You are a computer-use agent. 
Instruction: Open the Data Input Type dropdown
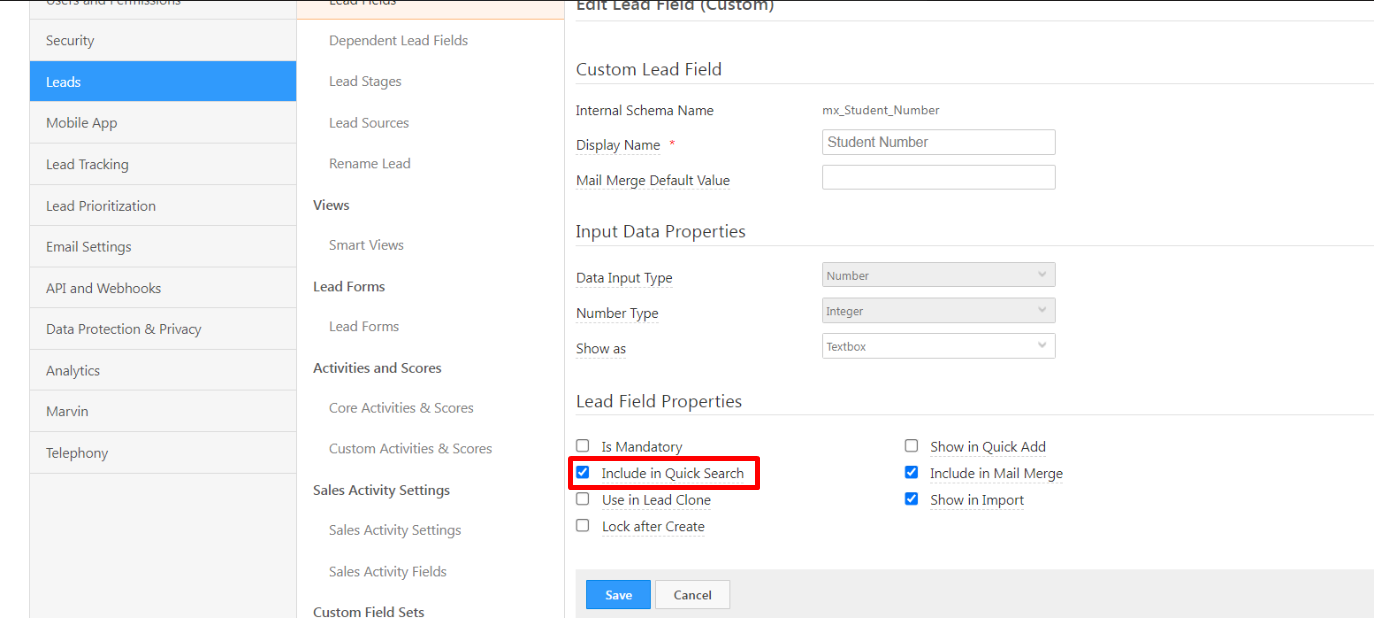tap(938, 275)
